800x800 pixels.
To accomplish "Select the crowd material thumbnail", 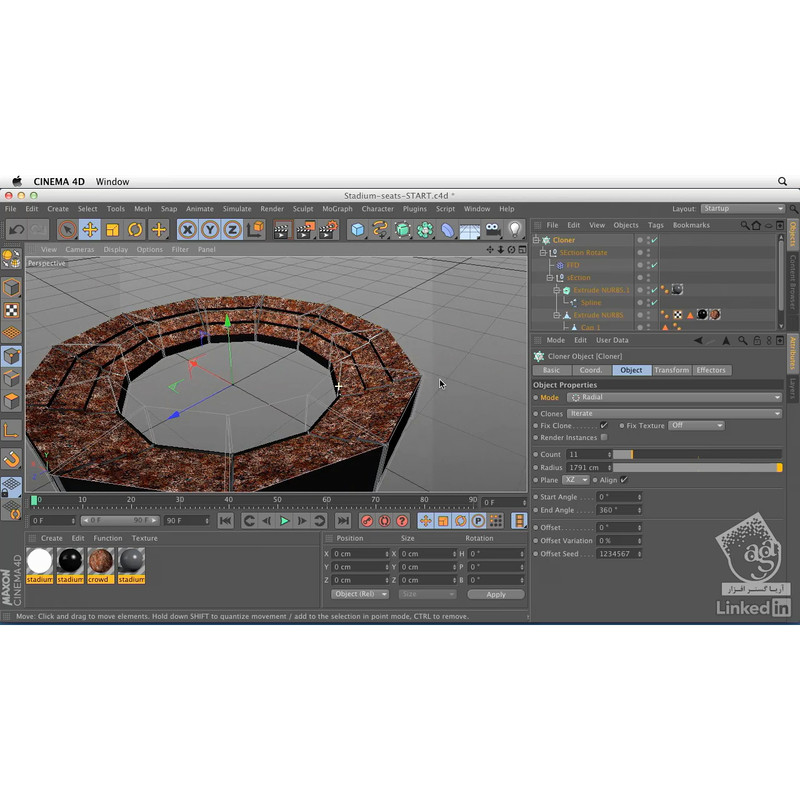I will click(x=101, y=565).
